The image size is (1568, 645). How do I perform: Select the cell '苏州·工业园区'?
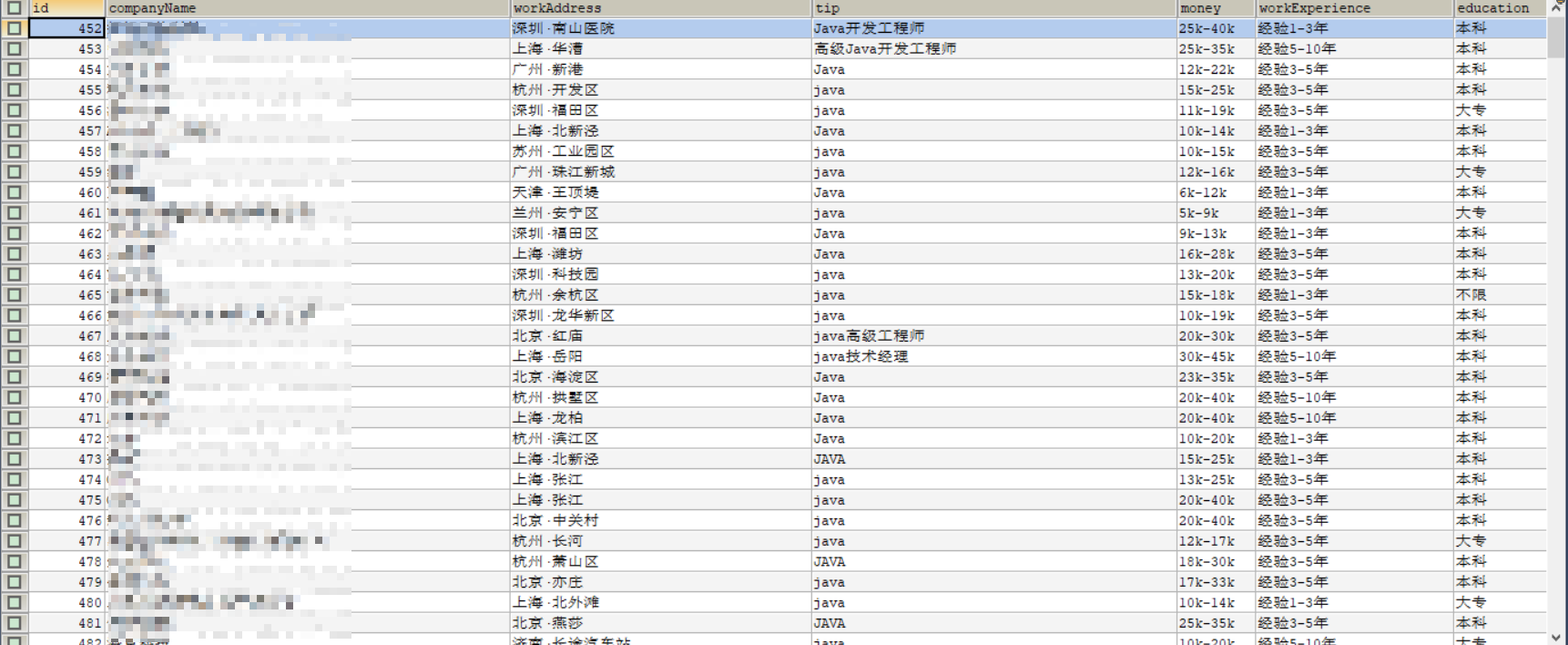660,151
